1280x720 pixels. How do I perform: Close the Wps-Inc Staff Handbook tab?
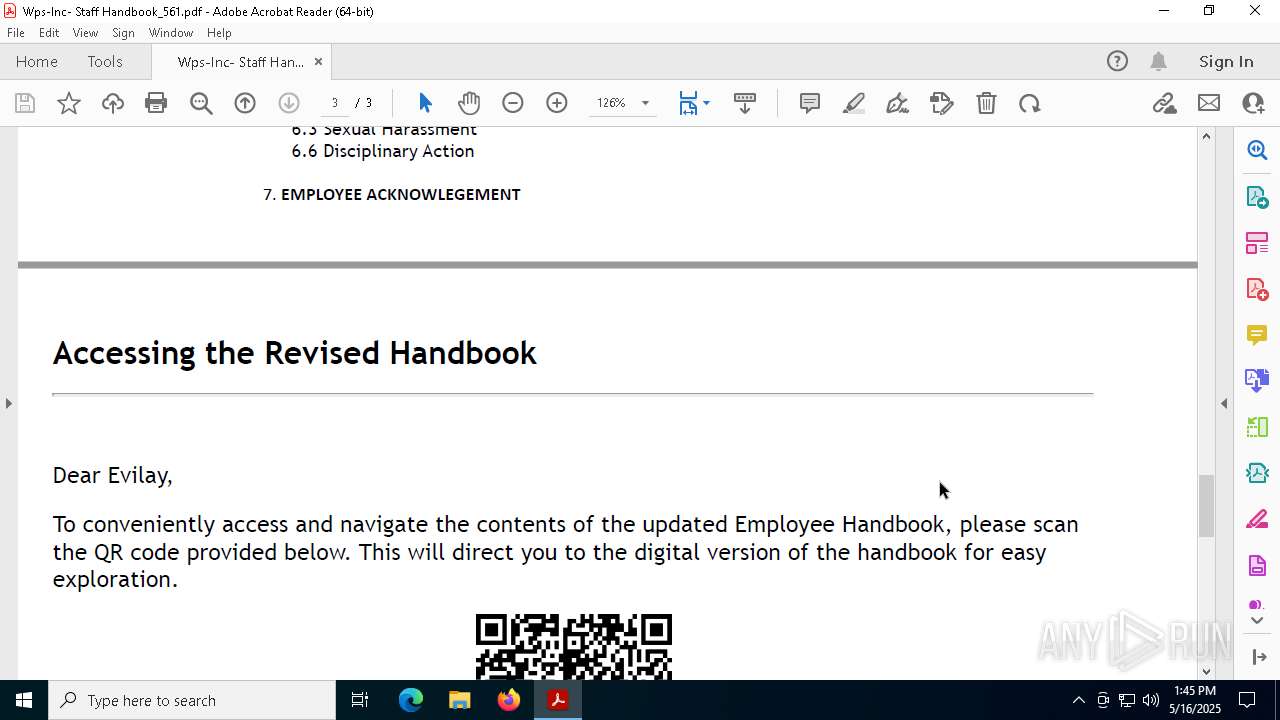click(318, 62)
